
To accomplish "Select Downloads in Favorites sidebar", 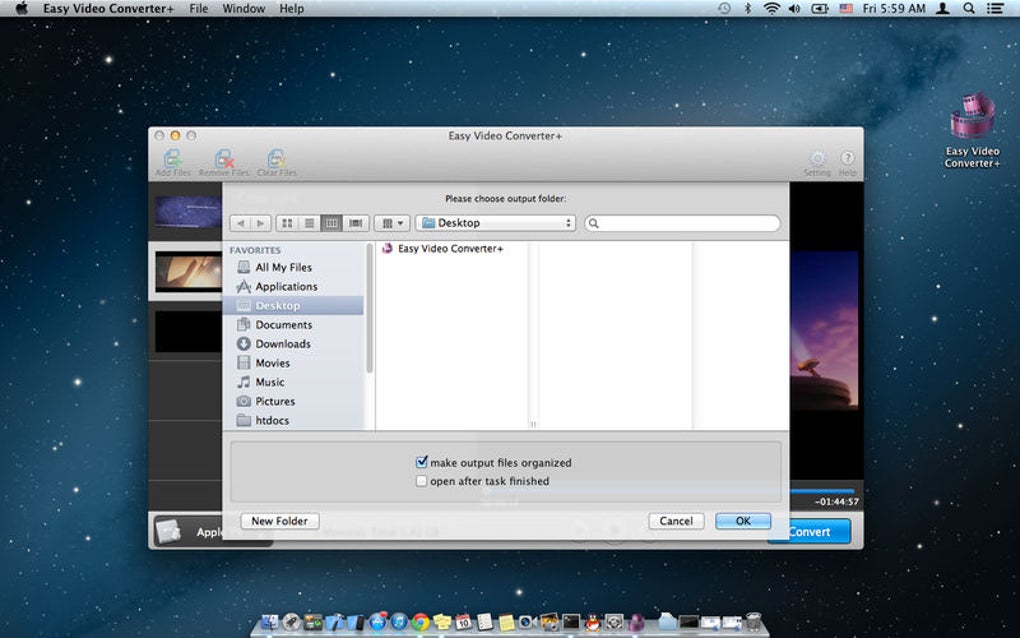I will pos(283,344).
